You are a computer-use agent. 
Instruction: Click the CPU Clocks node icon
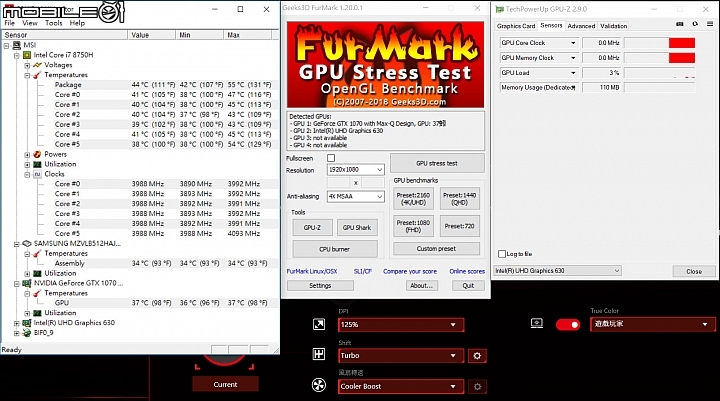(x=37, y=174)
